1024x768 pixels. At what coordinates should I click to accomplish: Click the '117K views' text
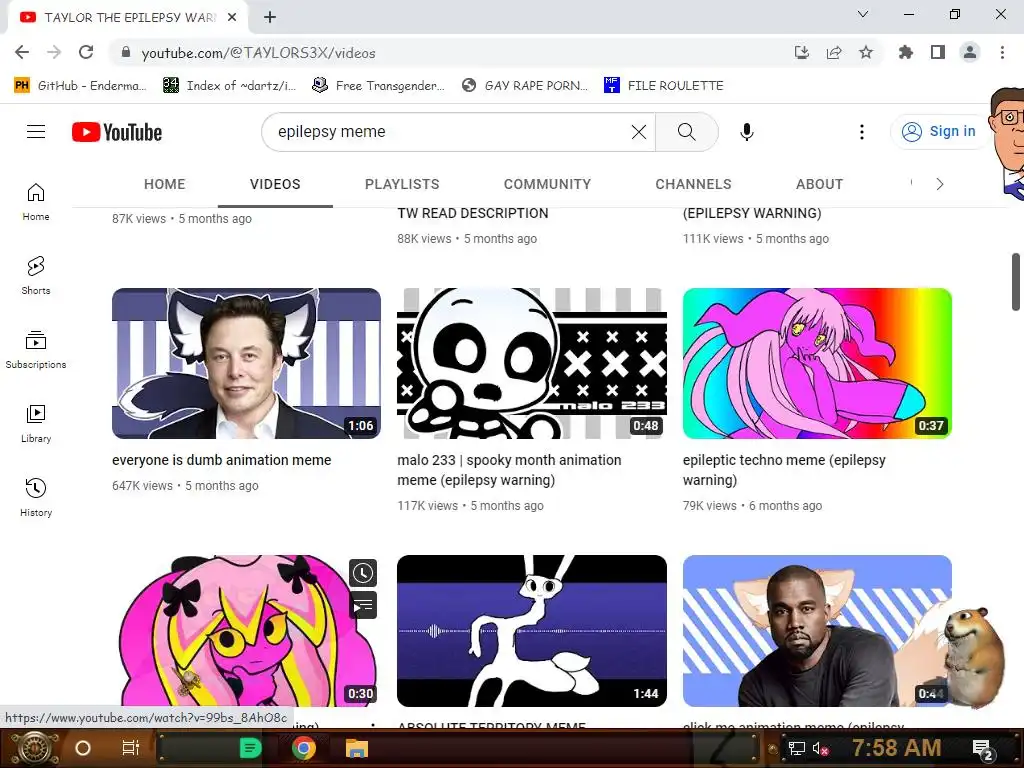(428, 505)
